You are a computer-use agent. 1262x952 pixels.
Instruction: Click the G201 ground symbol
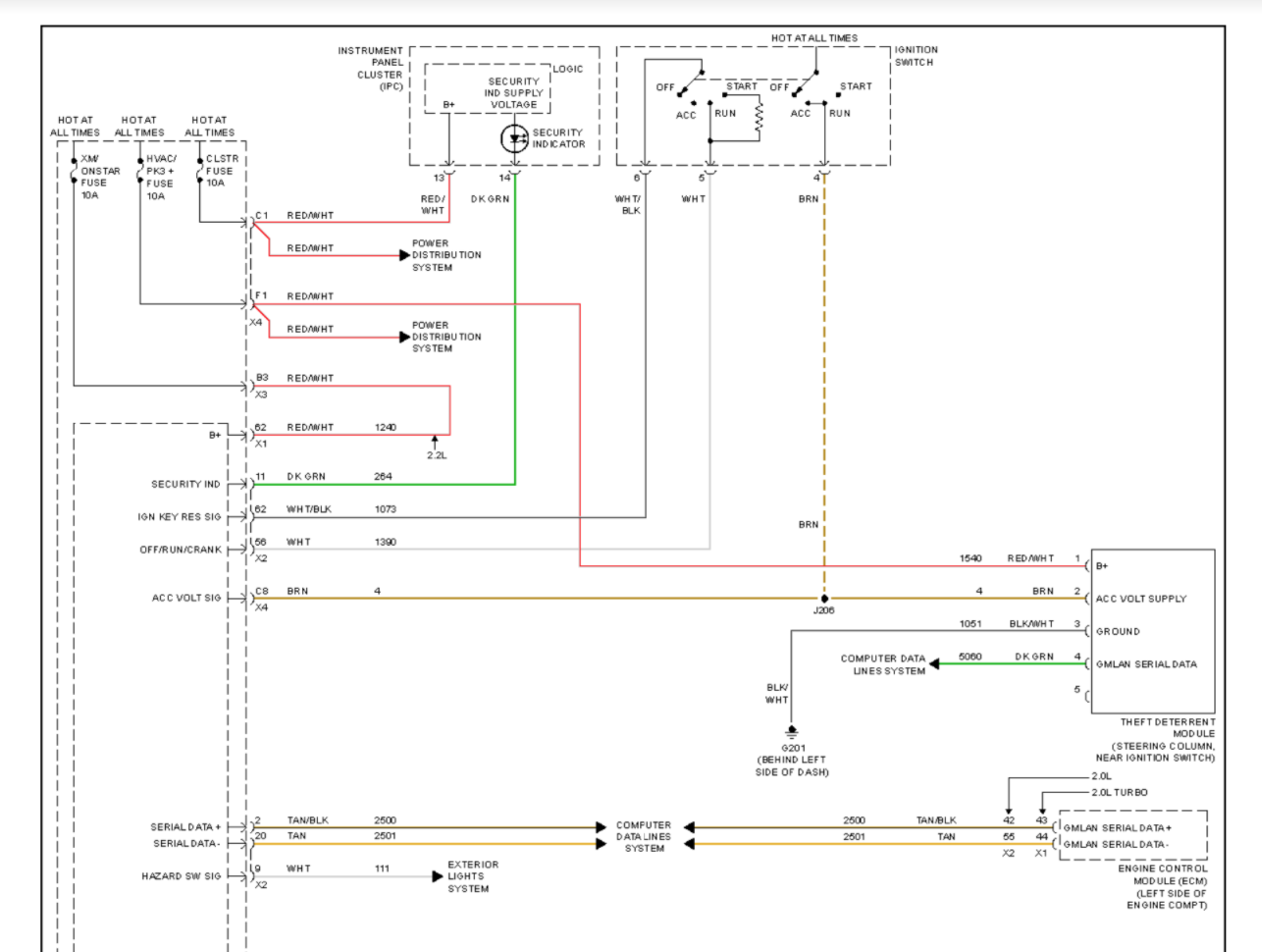(x=792, y=732)
